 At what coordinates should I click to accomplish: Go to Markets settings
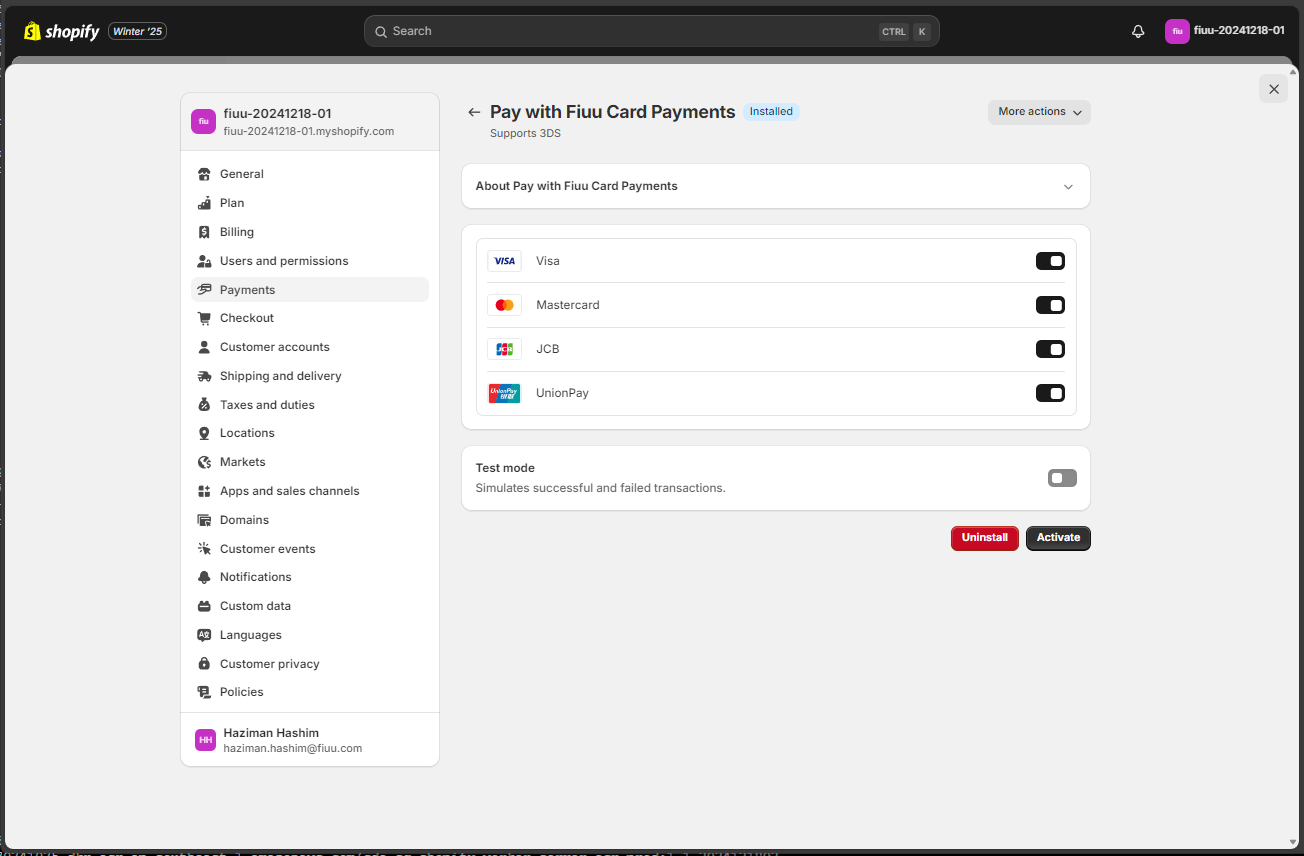point(310,462)
